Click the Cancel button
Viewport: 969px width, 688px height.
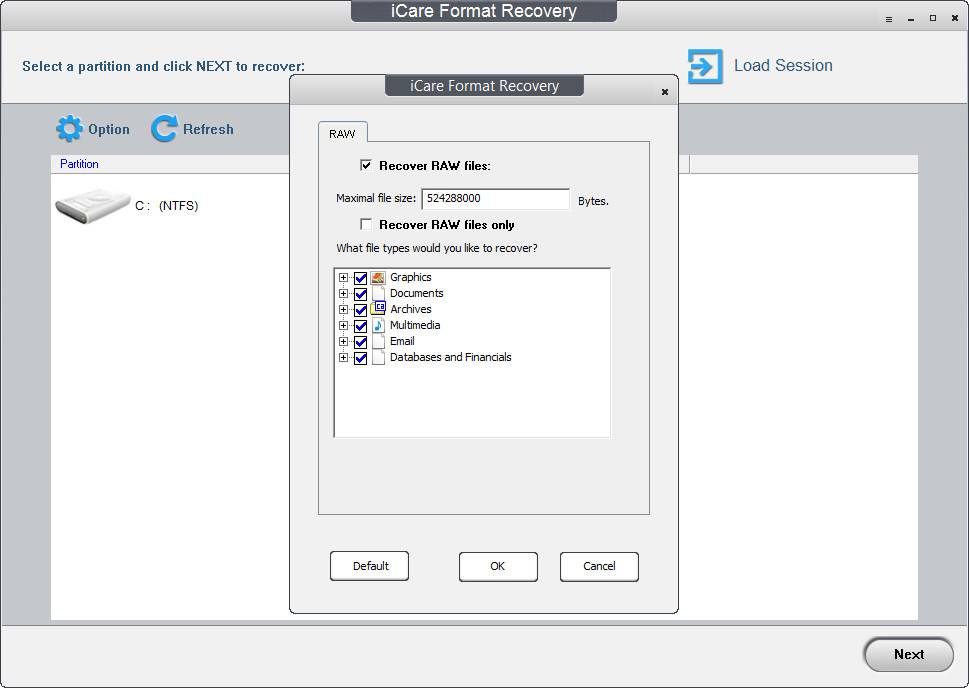pos(599,566)
